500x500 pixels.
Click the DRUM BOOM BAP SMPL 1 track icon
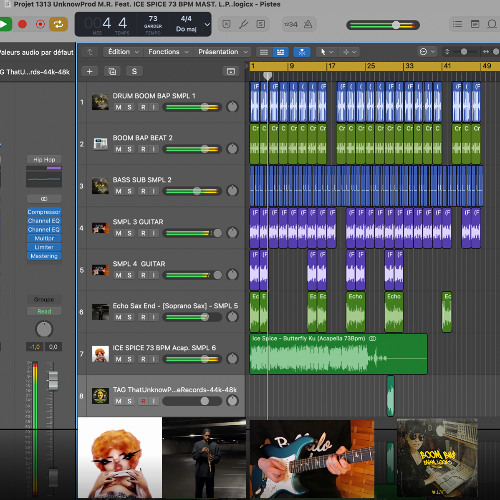click(x=100, y=102)
